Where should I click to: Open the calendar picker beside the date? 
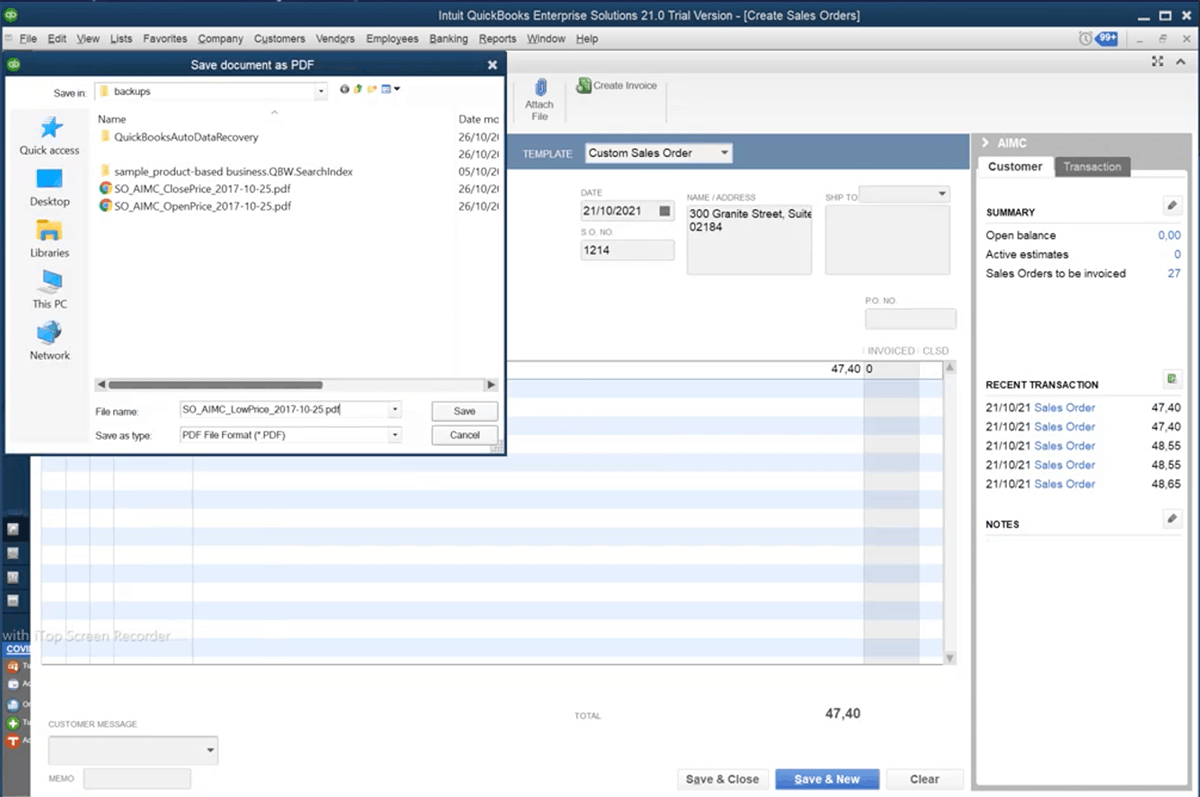[665, 211]
